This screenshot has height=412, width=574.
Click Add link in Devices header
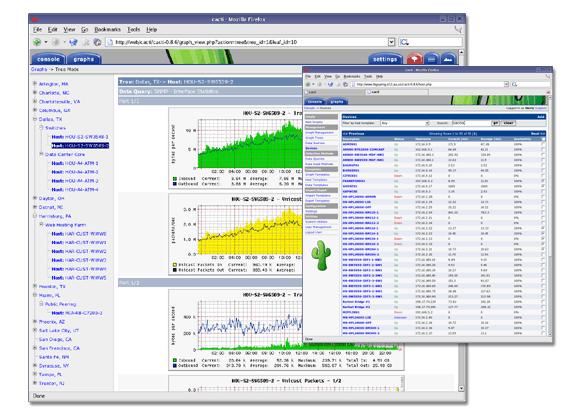coord(541,117)
